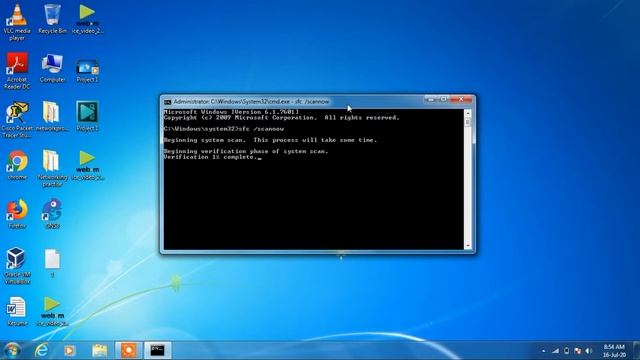
Task: Click the cmd window scrollbar thumb
Action: click(468, 122)
